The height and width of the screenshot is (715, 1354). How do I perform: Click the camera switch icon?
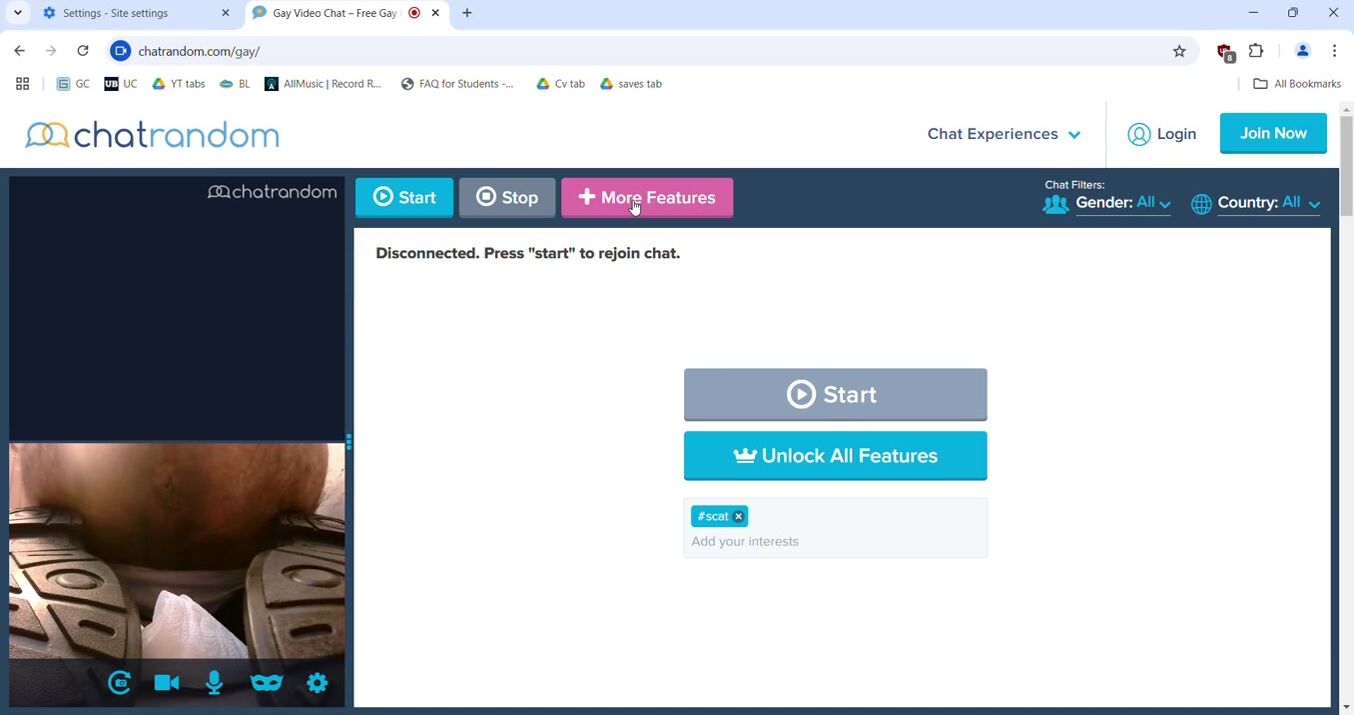click(119, 683)
